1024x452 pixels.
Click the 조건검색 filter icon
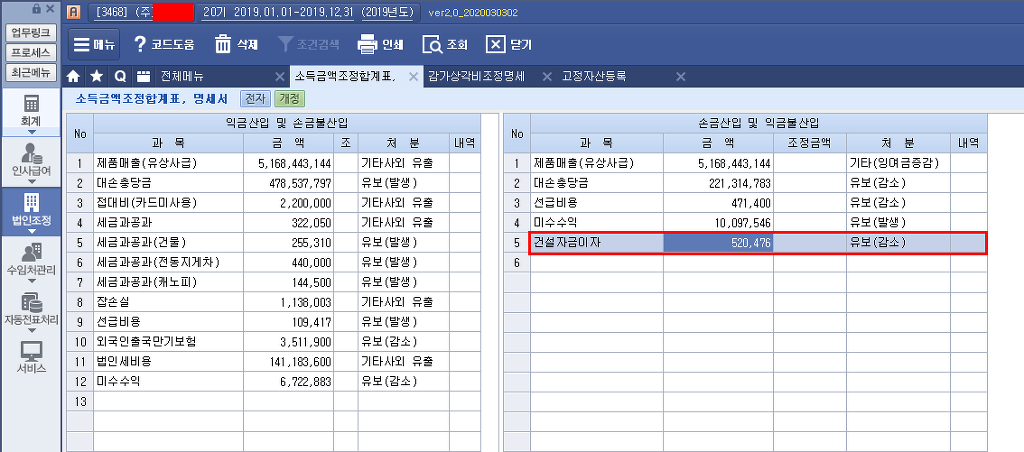(285, 44)
